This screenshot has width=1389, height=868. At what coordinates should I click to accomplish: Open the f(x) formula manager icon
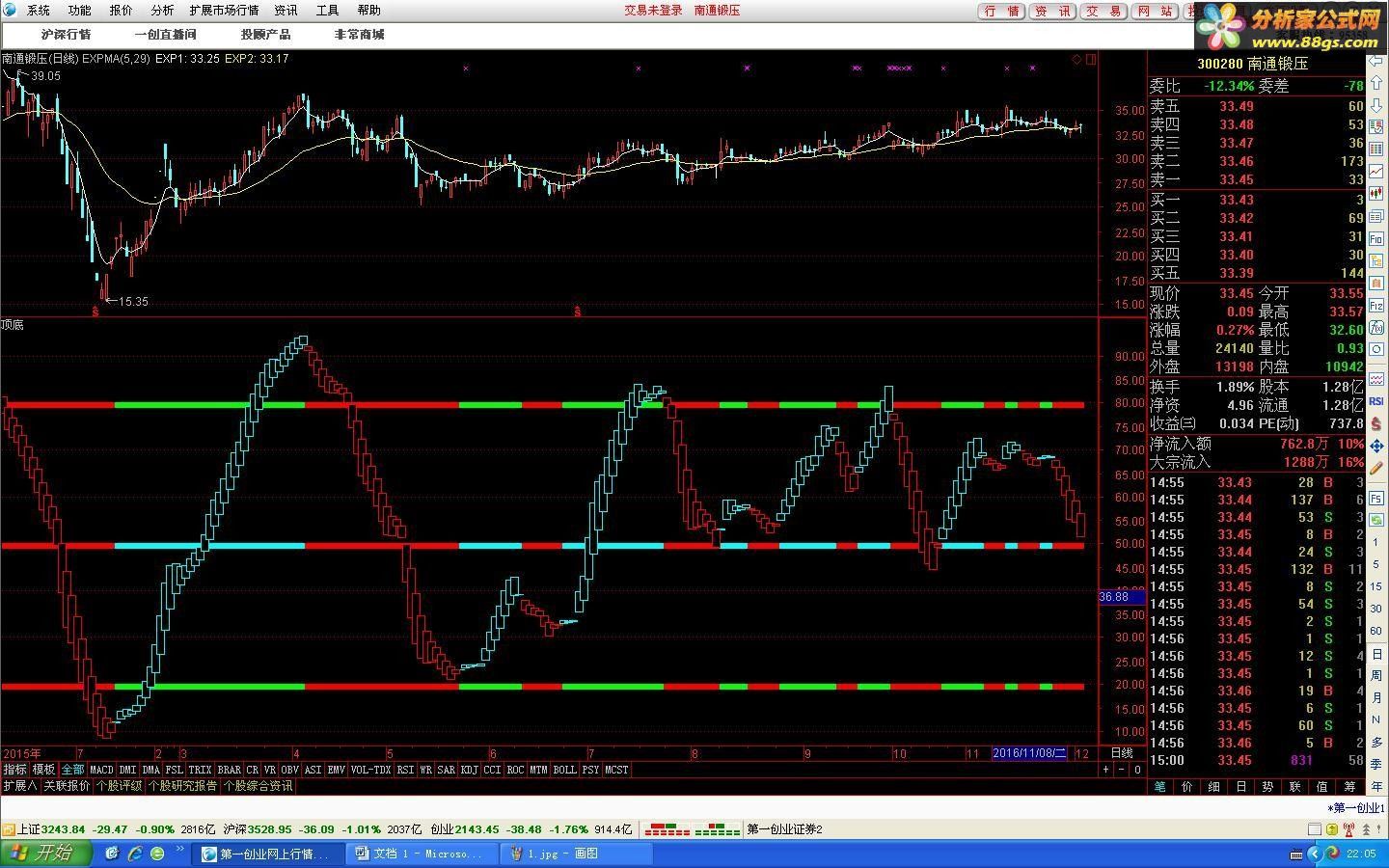[1376, 327]
